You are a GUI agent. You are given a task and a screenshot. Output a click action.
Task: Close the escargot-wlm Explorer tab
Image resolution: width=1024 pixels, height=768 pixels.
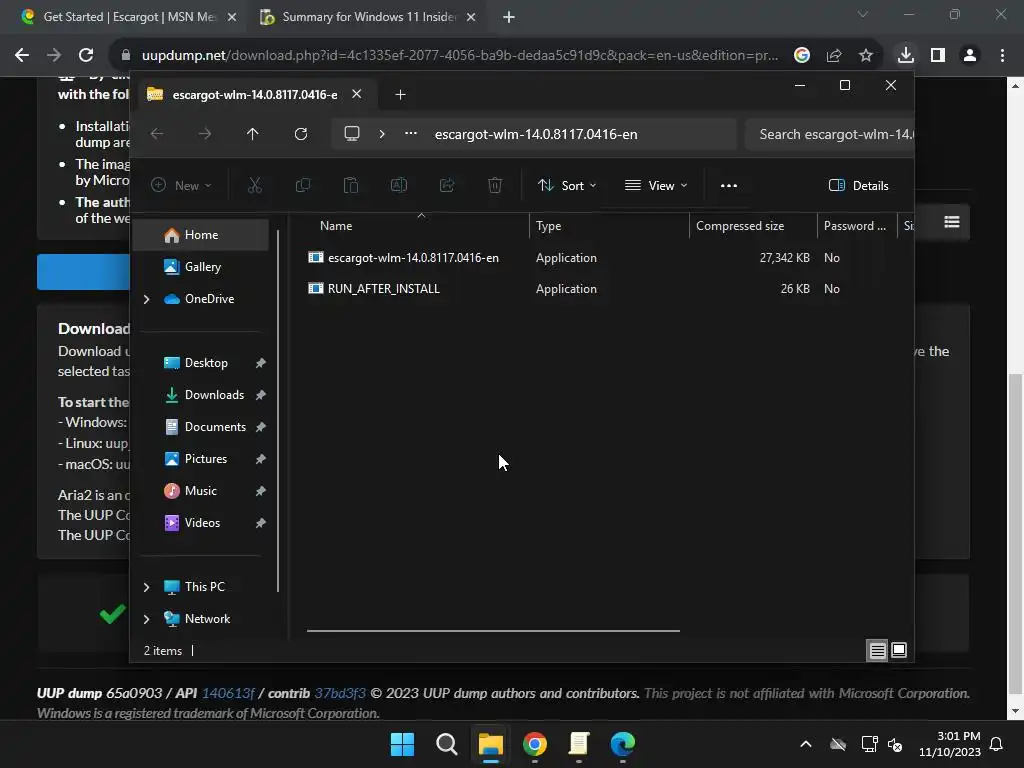pyautogui.click(x=357, y=94)
